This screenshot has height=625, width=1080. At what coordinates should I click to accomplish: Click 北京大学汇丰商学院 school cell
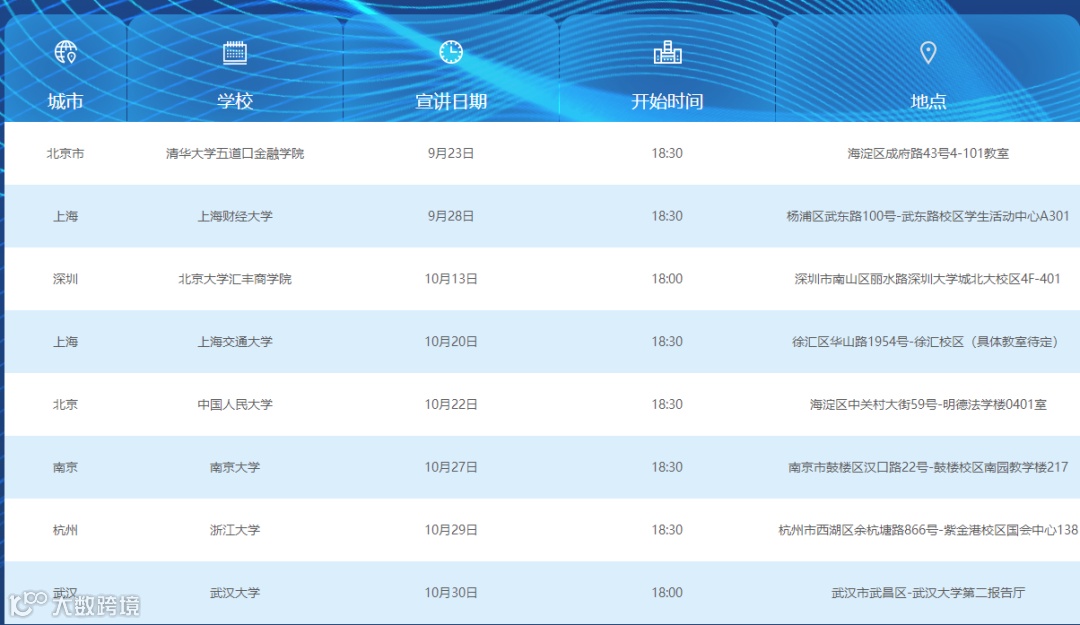pyautogui.click(x=235, y=279)
